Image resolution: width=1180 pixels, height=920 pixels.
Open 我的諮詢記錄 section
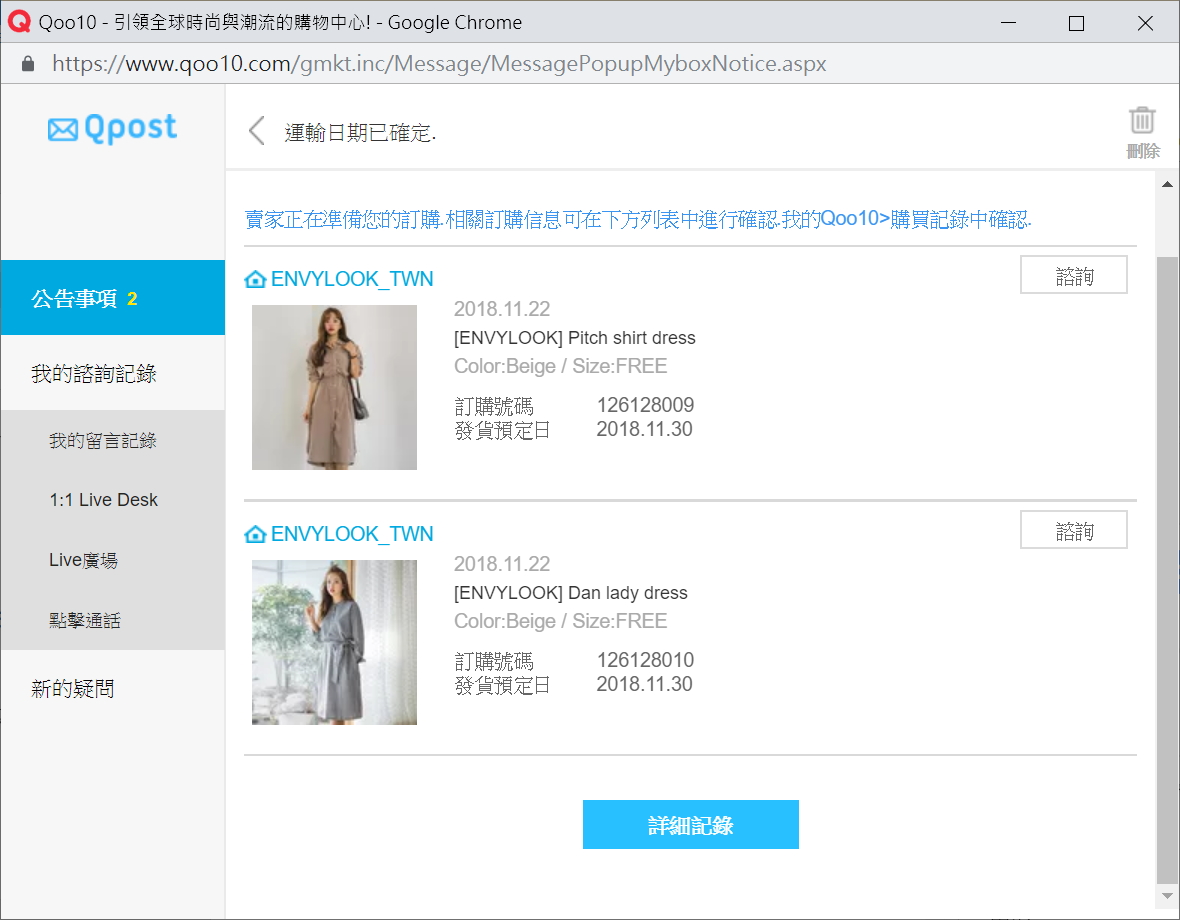[x=113, y=373]
